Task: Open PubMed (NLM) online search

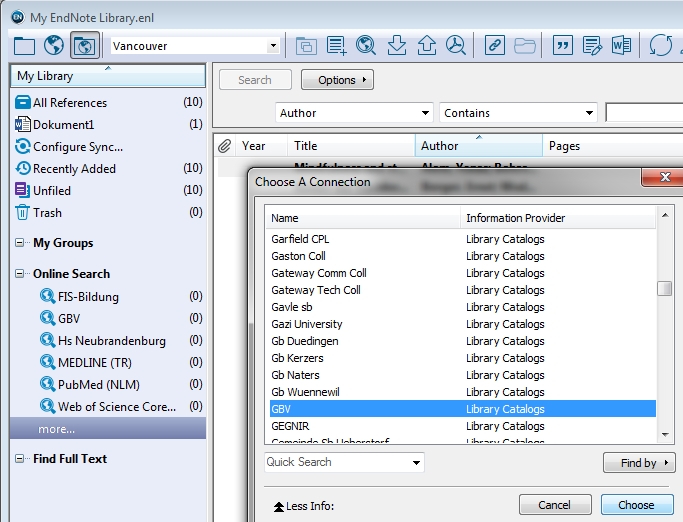Action: [x=121, y=385]
